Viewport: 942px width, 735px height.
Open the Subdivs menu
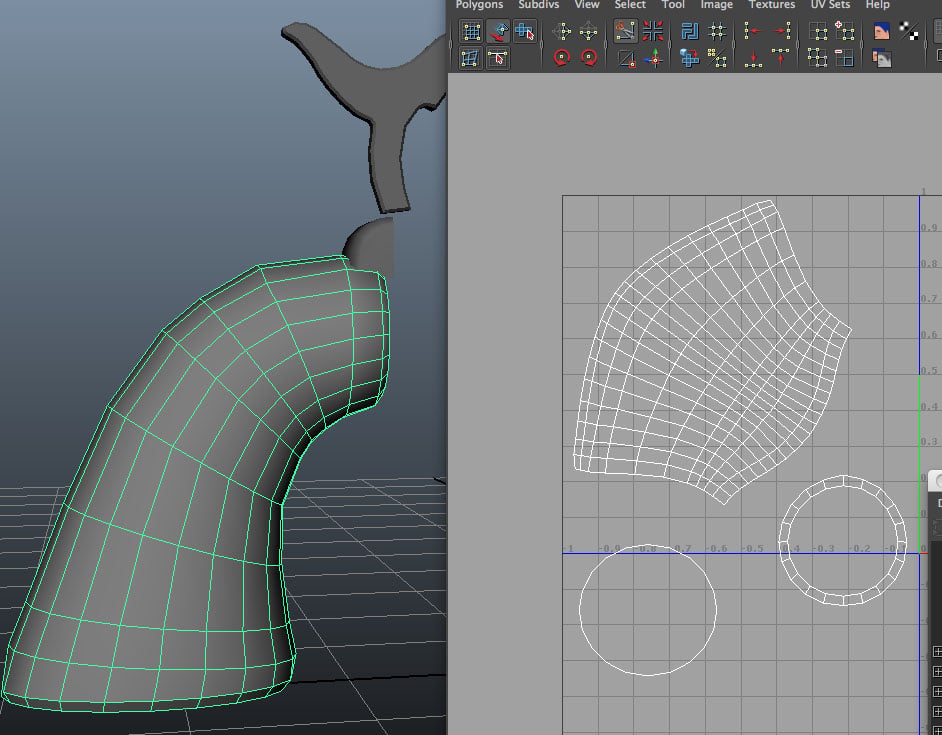(538, 5)
